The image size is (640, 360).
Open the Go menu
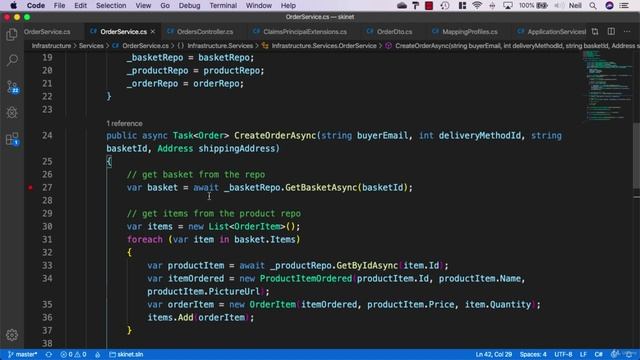tap(165, 5)
